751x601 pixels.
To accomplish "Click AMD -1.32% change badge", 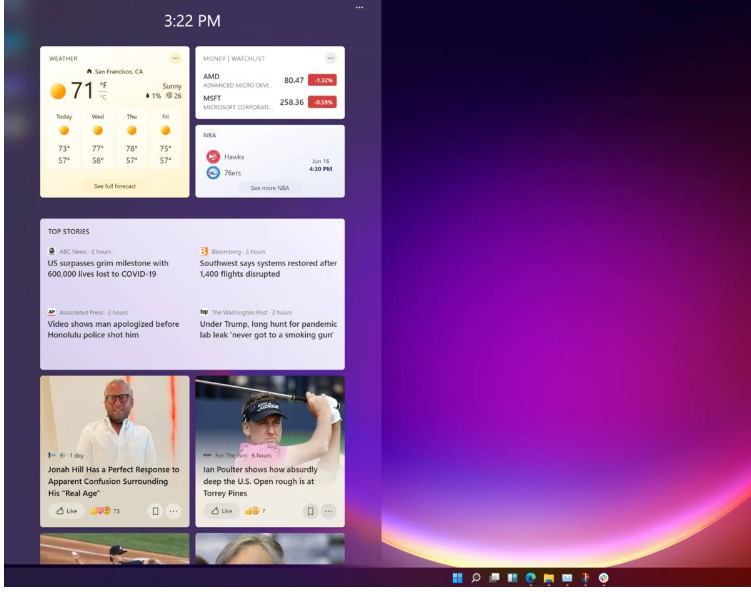I will coord(322,80).
